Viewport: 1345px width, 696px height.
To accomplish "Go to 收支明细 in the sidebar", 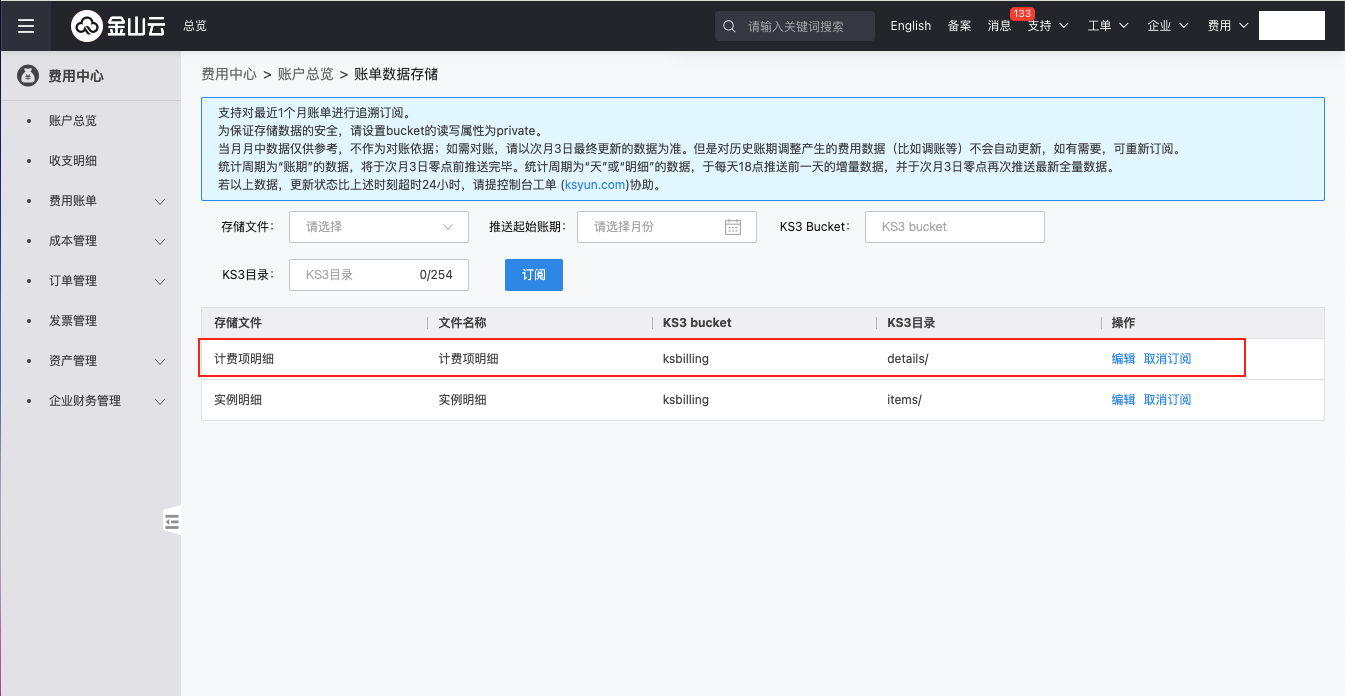I will pos(73,161).
